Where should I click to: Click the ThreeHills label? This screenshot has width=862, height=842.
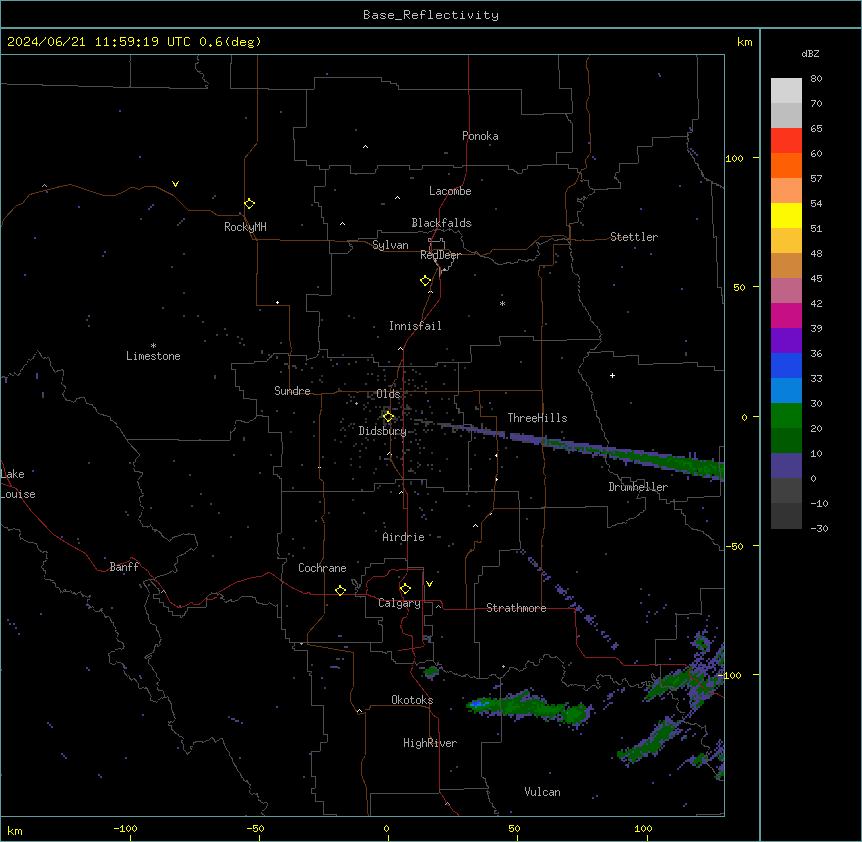coord(537,418)
